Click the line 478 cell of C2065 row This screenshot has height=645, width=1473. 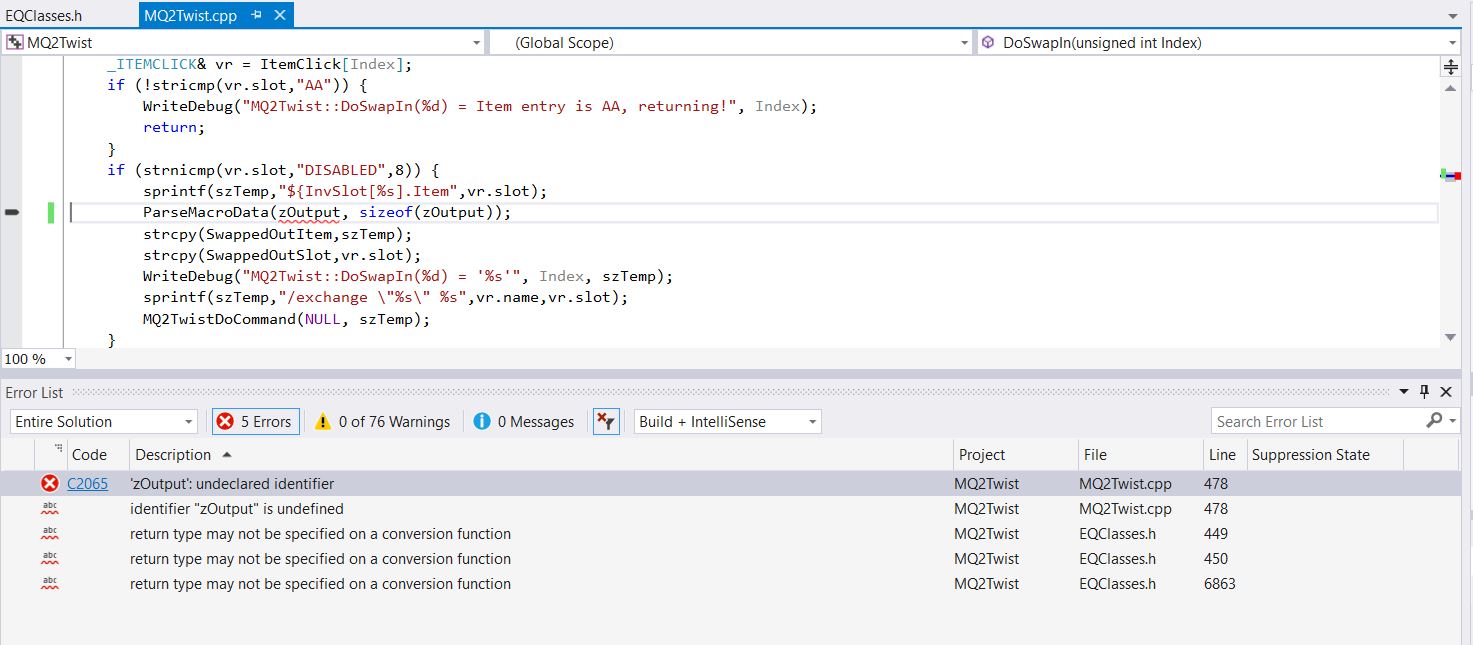click(x=1217, y=484)
